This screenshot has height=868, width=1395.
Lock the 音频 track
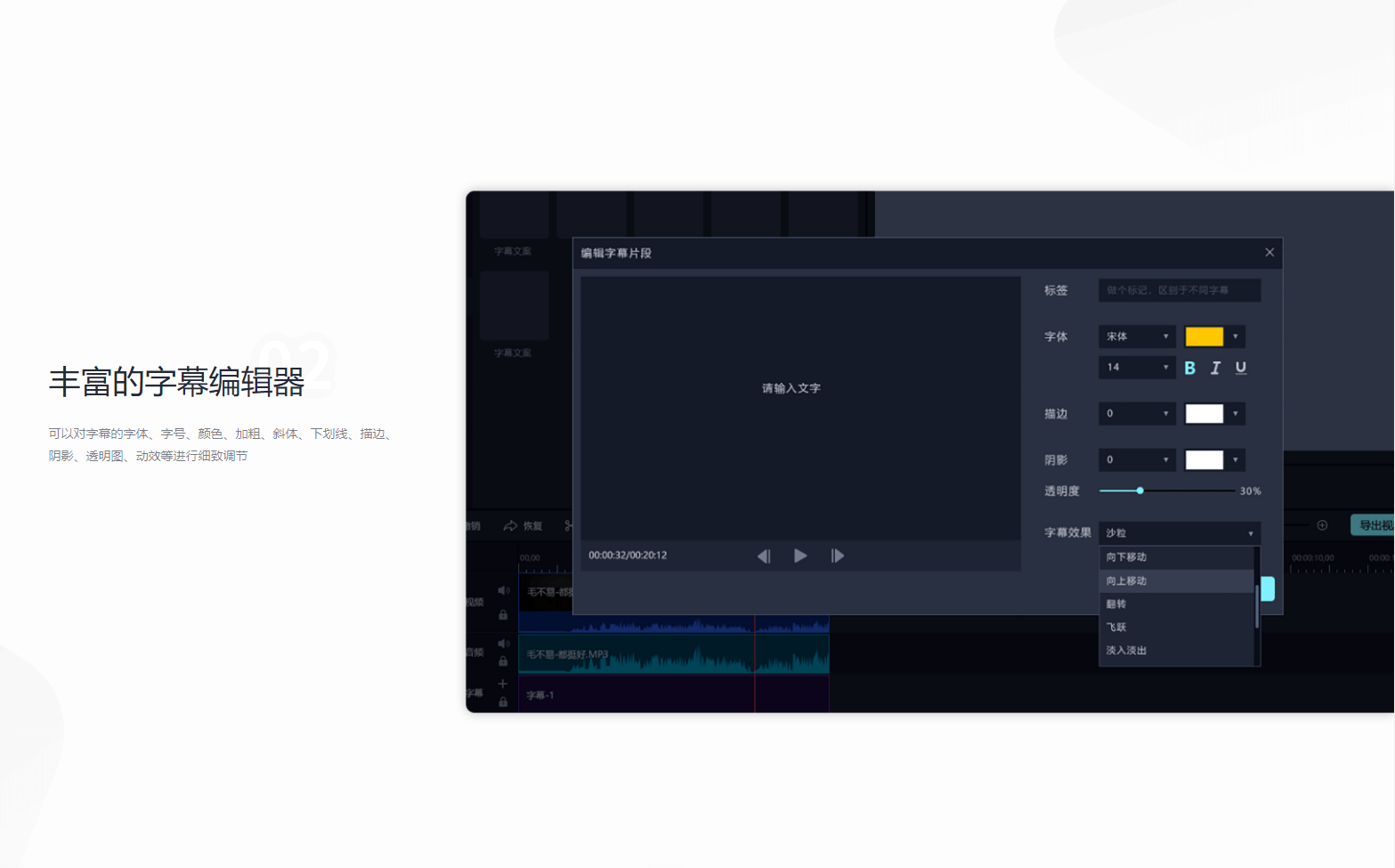tap(503, 661)
